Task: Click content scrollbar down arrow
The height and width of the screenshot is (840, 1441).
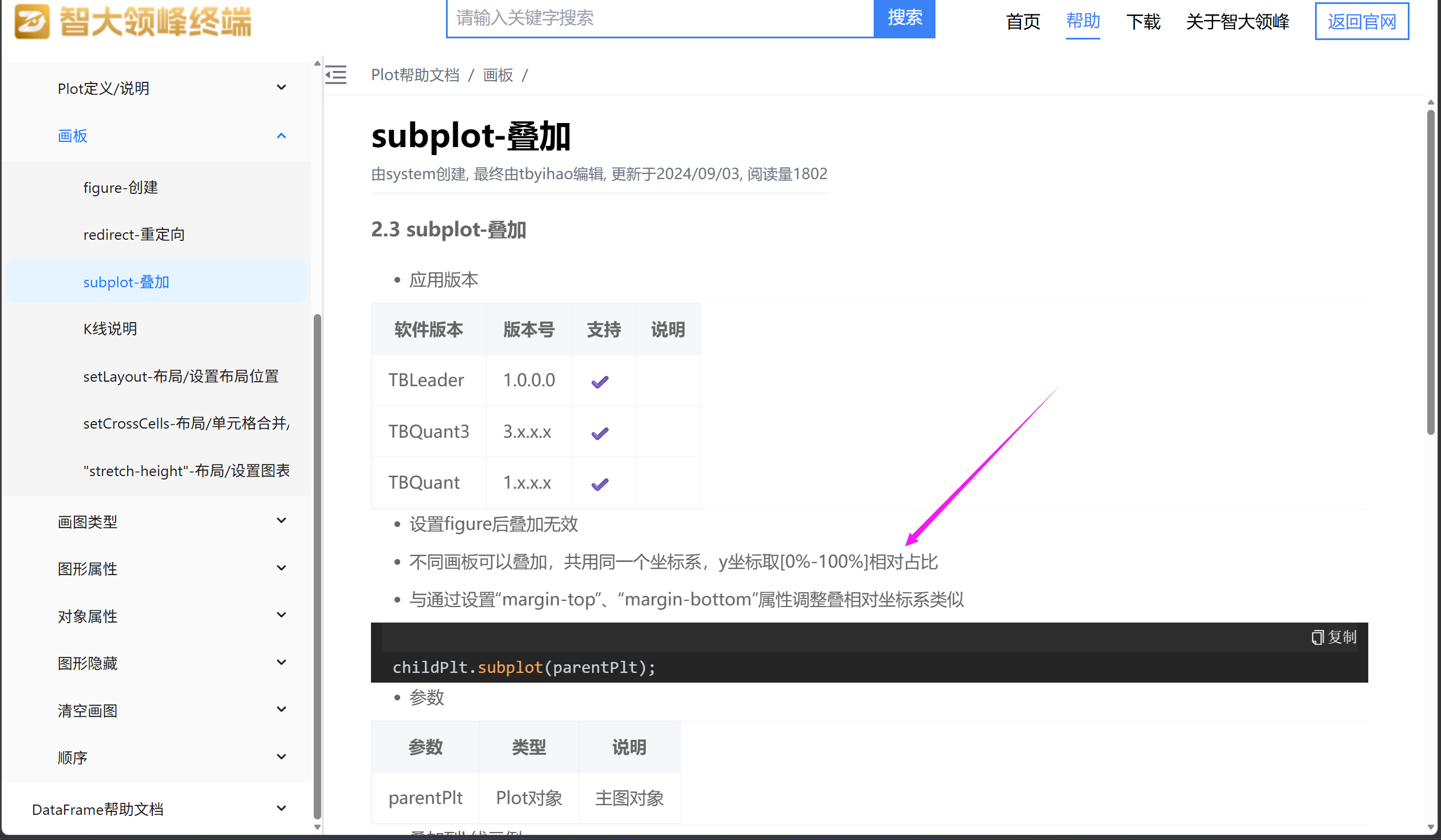Action: [1430, 827]
